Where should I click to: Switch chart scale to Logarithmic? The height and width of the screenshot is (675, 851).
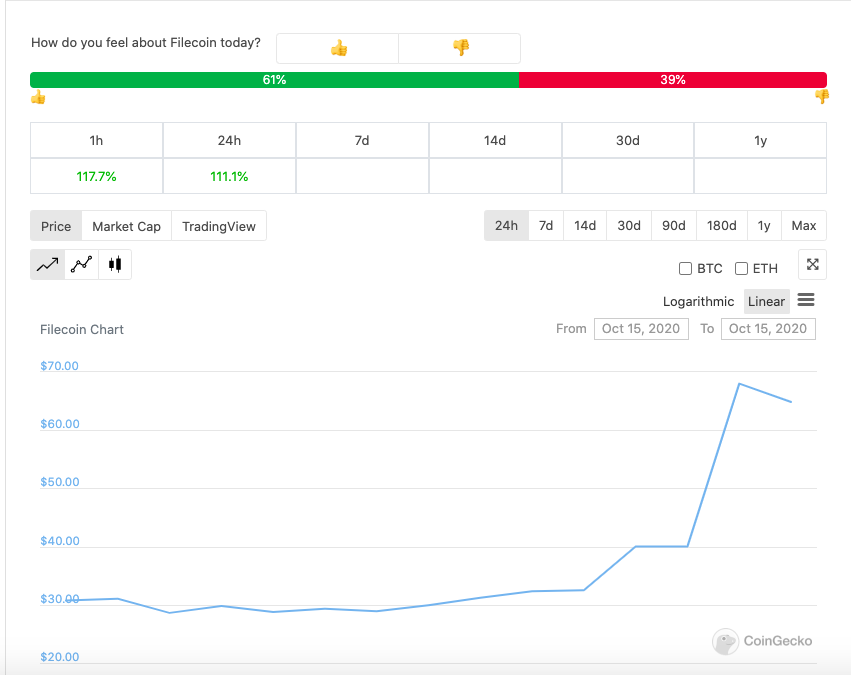pyautogui.click(x=698, y=302)
